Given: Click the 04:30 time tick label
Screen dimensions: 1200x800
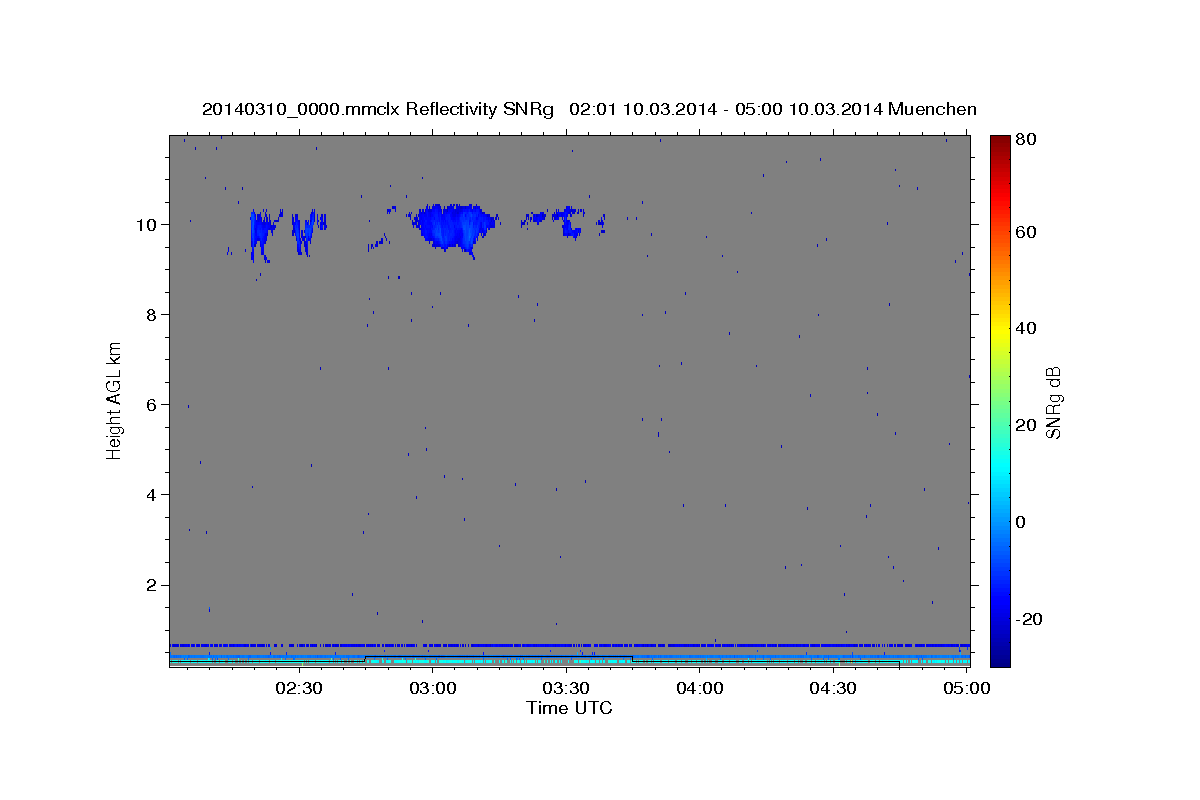Looking at the screenshot, I should pyautogui.click(x=833, y=688).
